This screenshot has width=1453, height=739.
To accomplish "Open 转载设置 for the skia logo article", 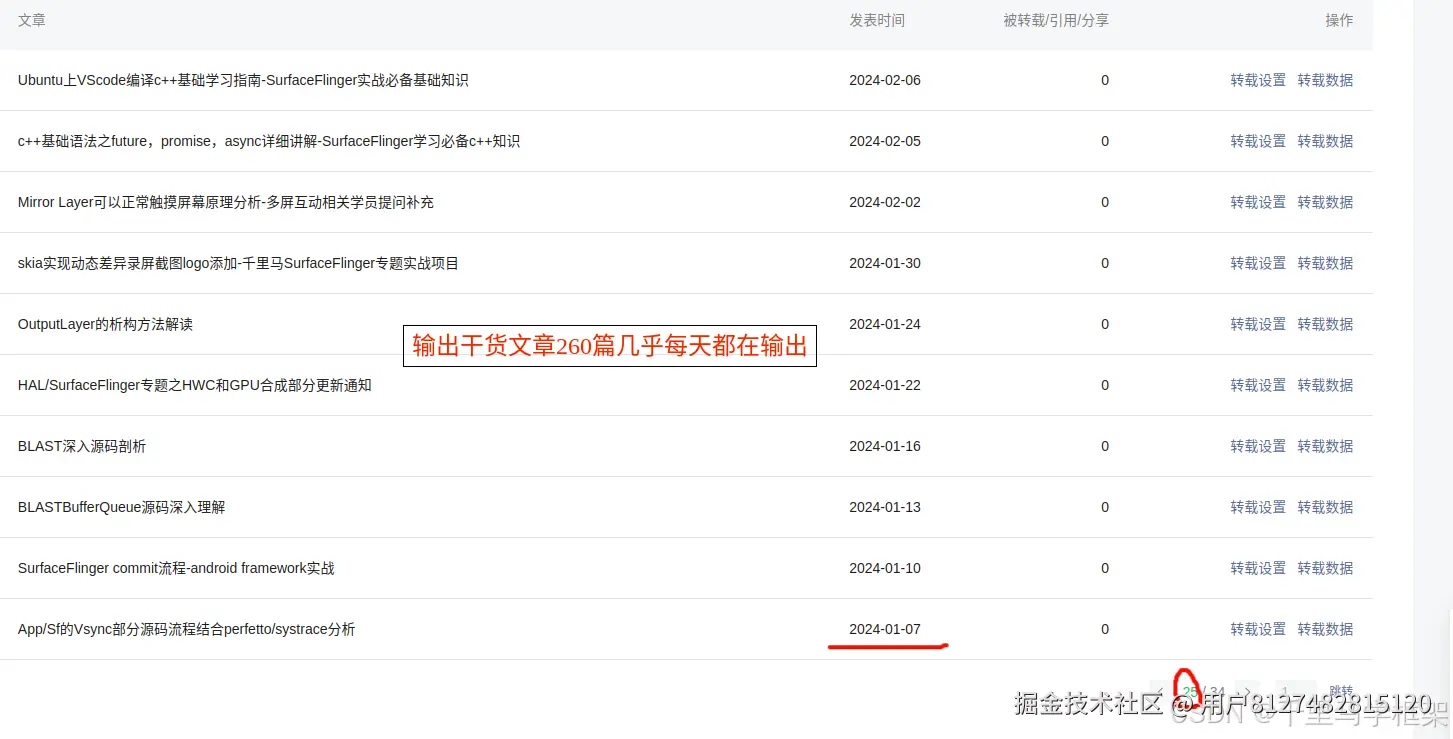I will pos(1258,263).
